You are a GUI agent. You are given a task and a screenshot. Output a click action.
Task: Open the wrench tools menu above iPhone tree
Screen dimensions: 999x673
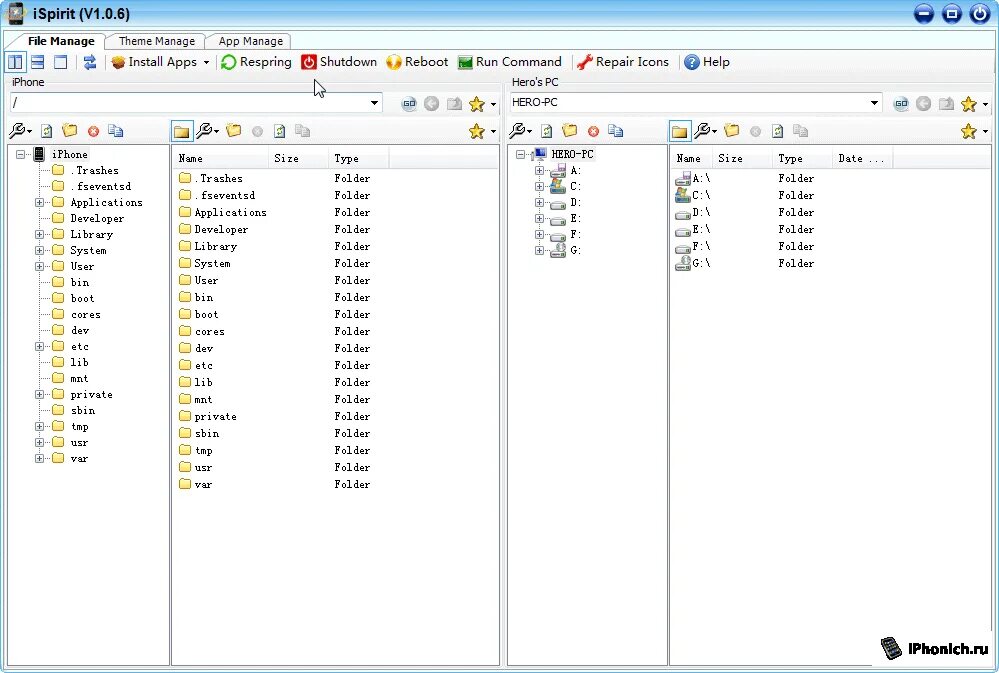pos(20,131)
